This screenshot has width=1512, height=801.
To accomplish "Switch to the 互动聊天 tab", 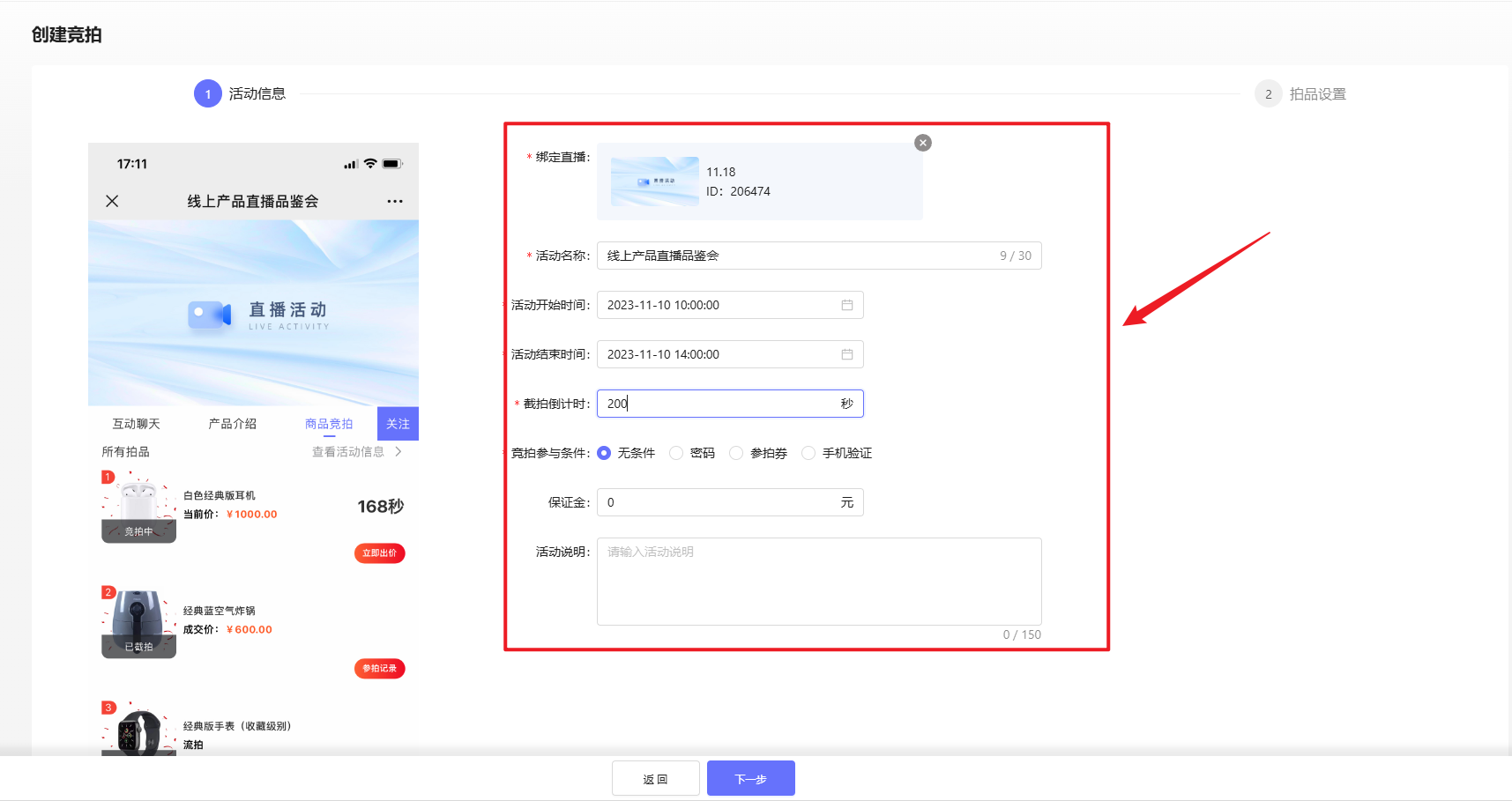I will pos(136,424).
